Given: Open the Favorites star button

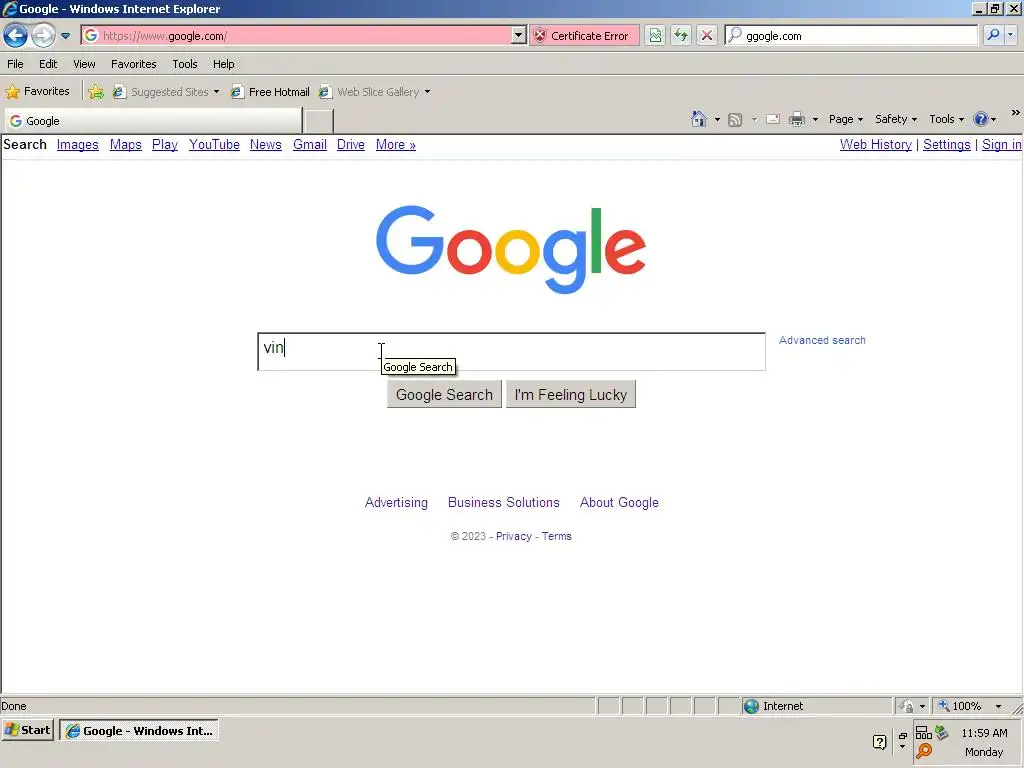Looking at the screenshot, I should click(x=38, y=91).
